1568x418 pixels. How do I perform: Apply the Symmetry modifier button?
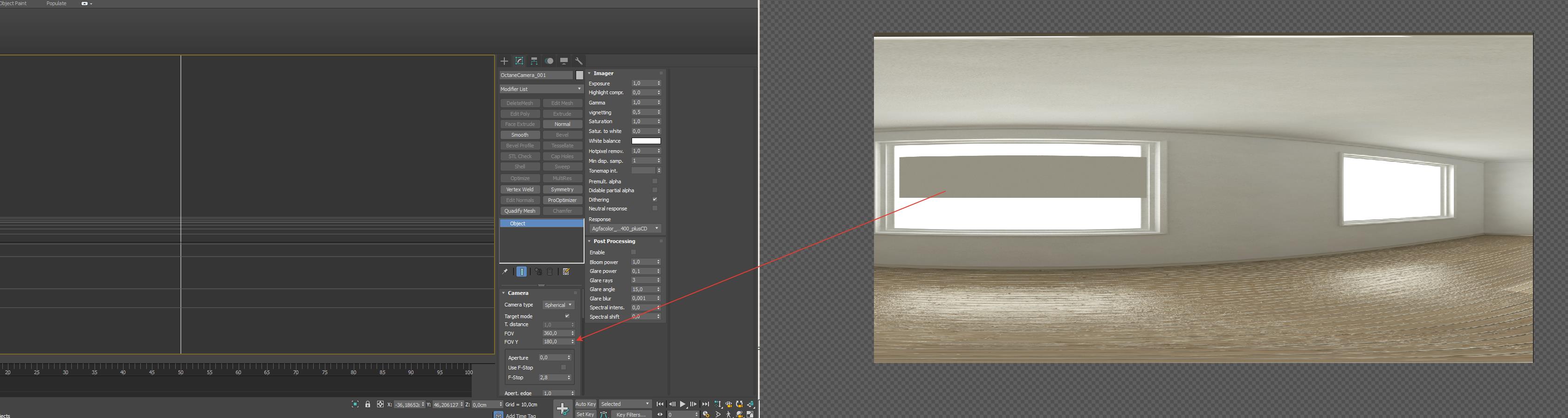tap(563, 189)
